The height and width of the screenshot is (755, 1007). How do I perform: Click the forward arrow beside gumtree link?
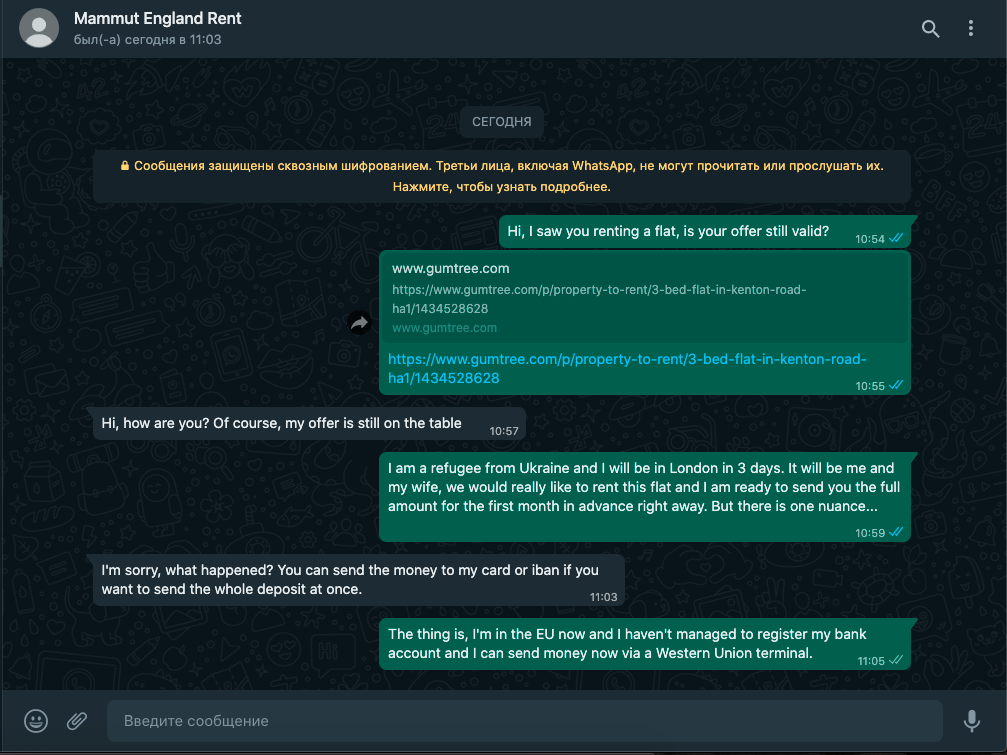[360, 322]
